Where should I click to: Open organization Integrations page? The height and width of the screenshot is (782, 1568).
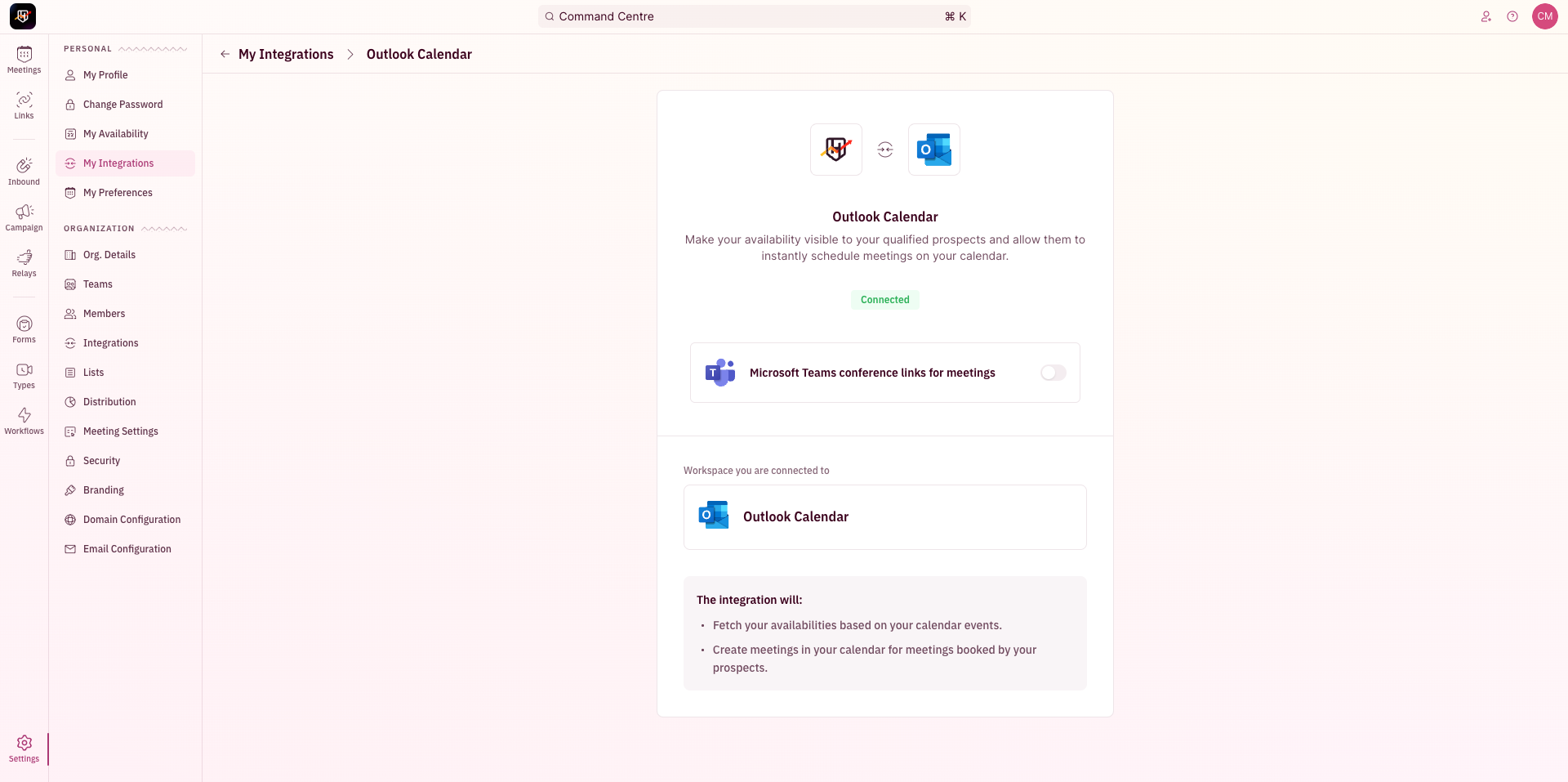pyautogui.click(x=125, y=343)
